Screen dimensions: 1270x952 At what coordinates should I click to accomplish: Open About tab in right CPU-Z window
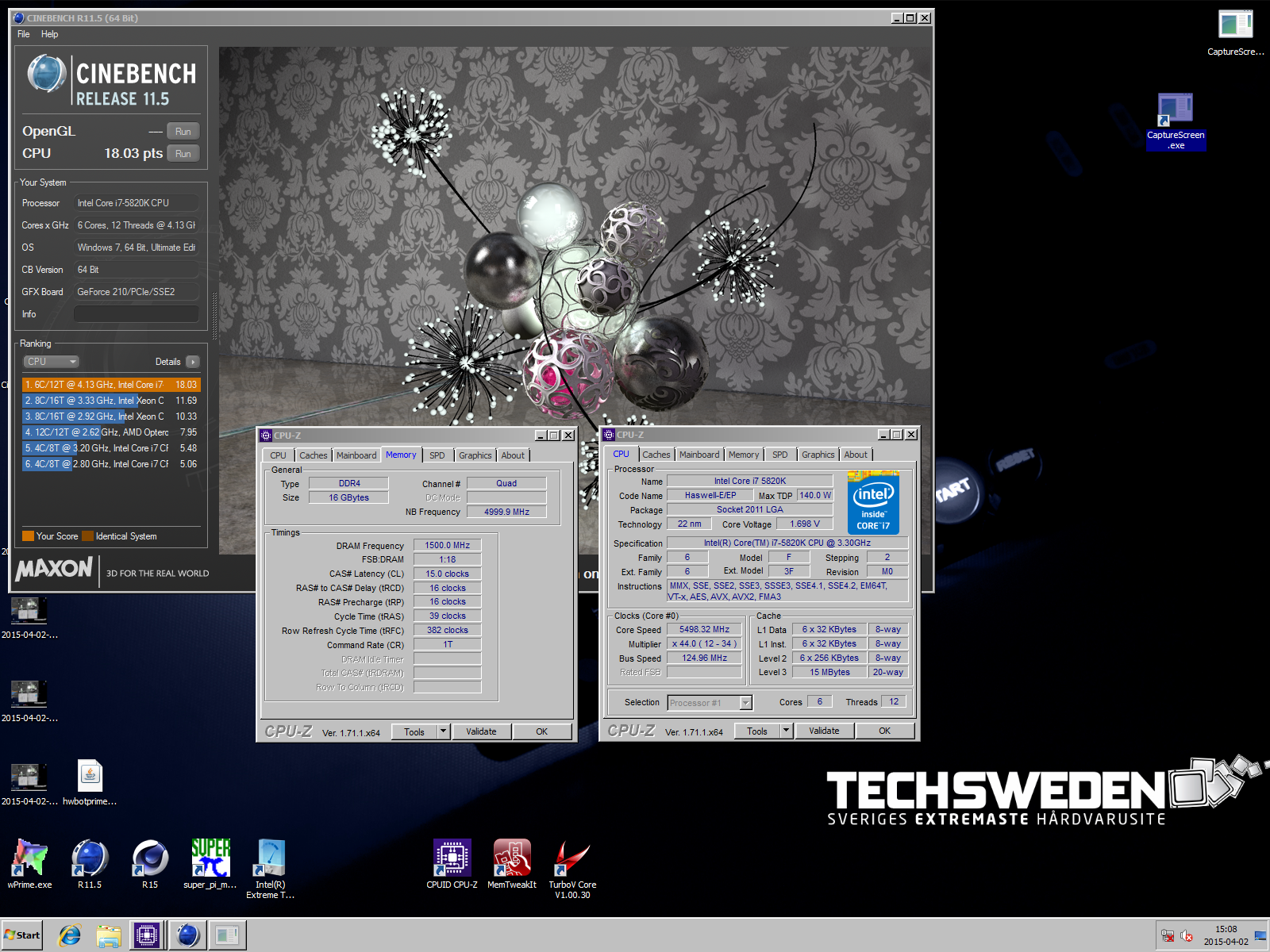point(856,455)
